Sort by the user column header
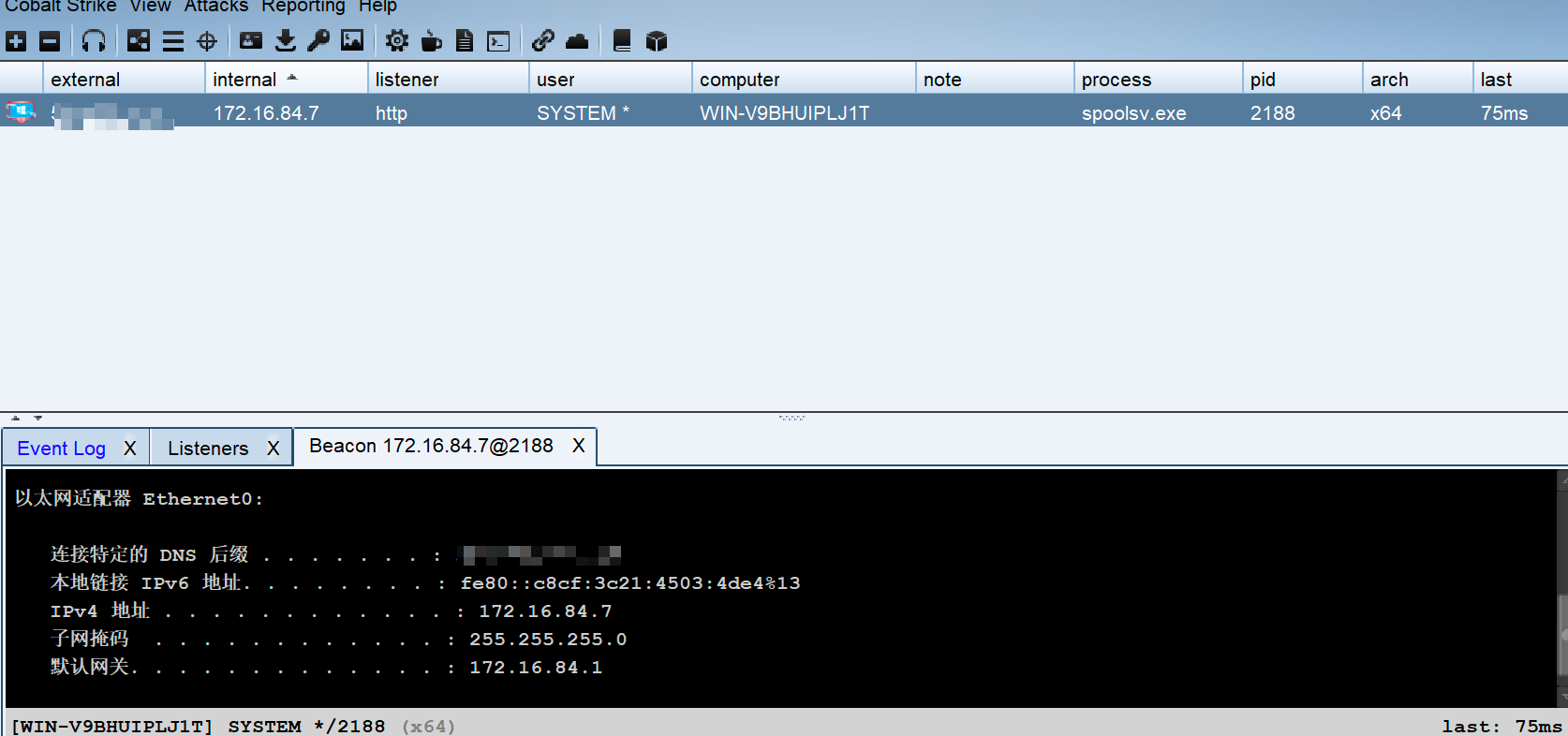Viewport: 1568px width, 736px height. [x=610, y=80]
